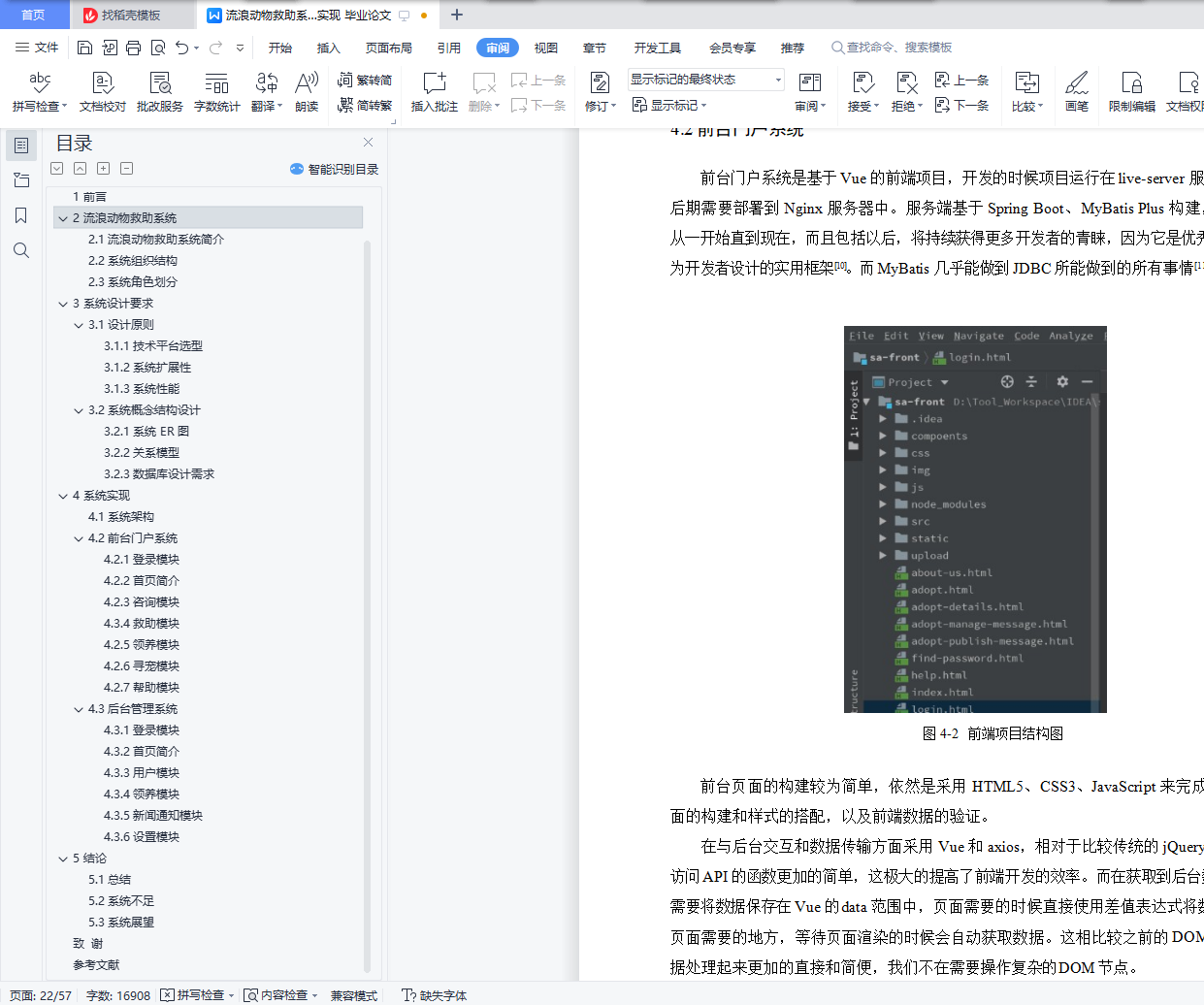Click 比较 compare documents icon
Screen dimensions: 1204x1005
point(1027,92)
